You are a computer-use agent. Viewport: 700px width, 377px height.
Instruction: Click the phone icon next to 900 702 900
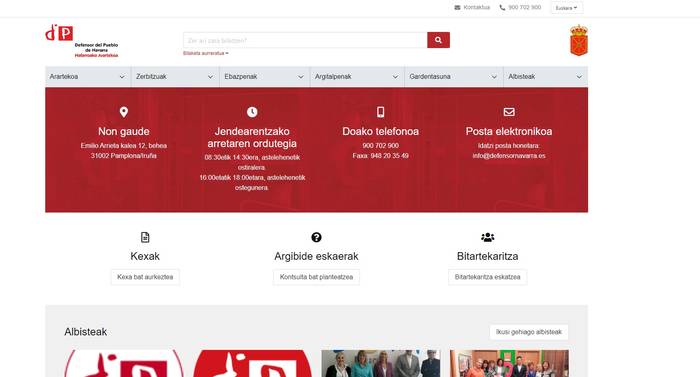502,8
